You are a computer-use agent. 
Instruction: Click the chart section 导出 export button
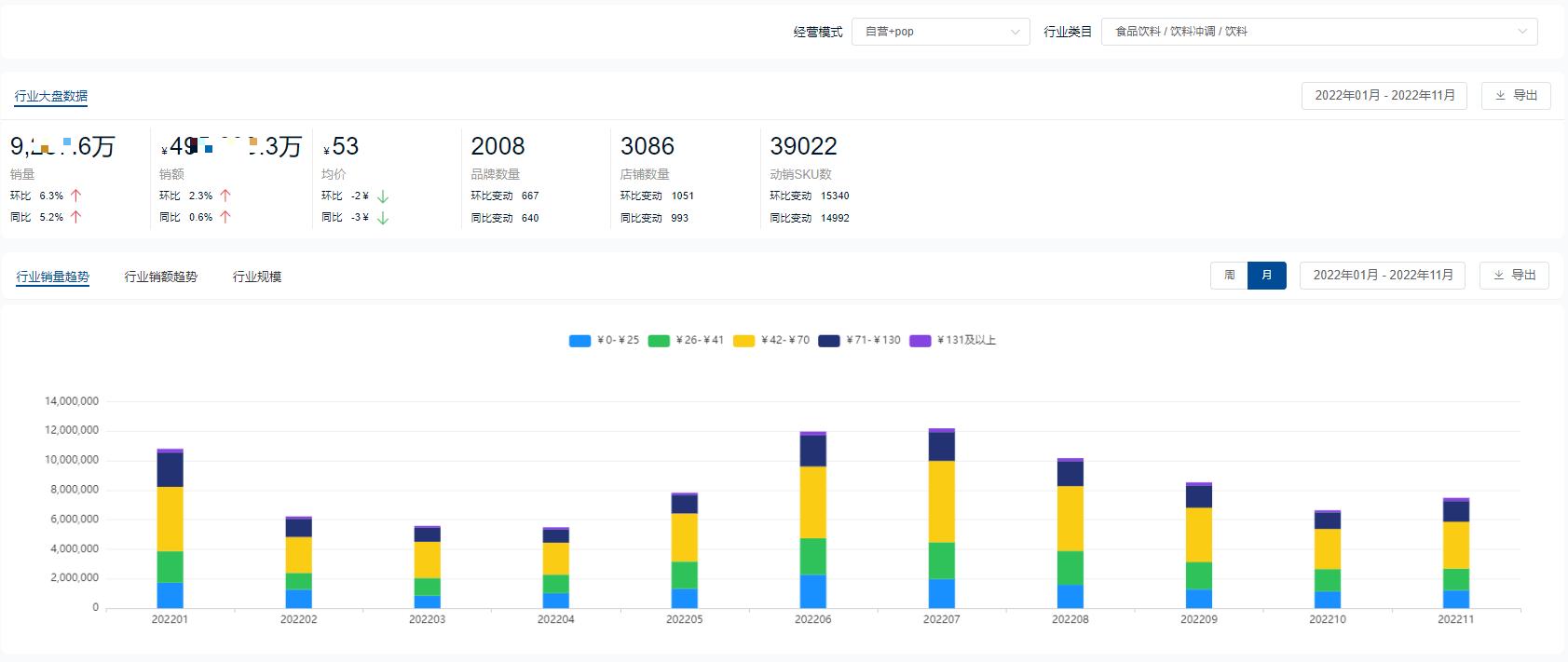(1514, 276)
